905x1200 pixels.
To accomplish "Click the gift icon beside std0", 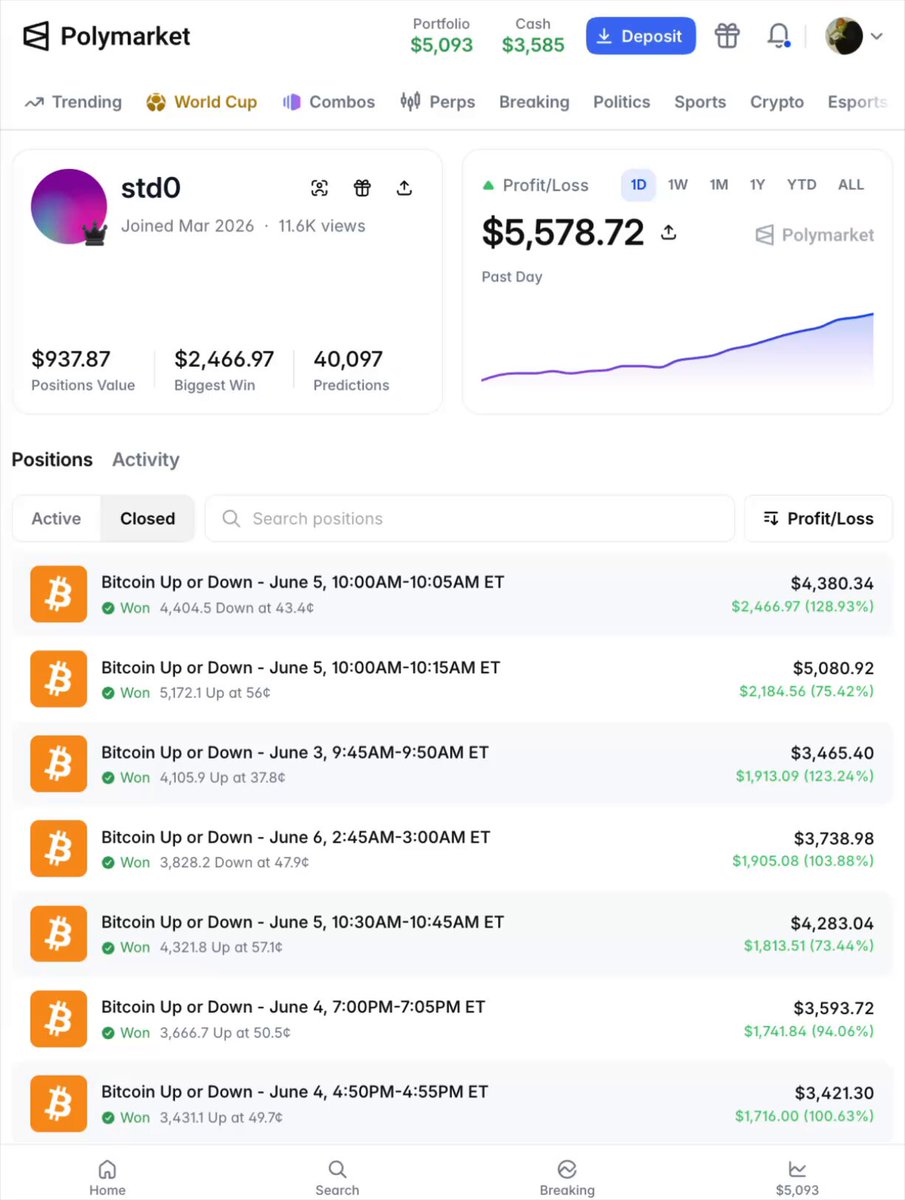I will [362, 188].
